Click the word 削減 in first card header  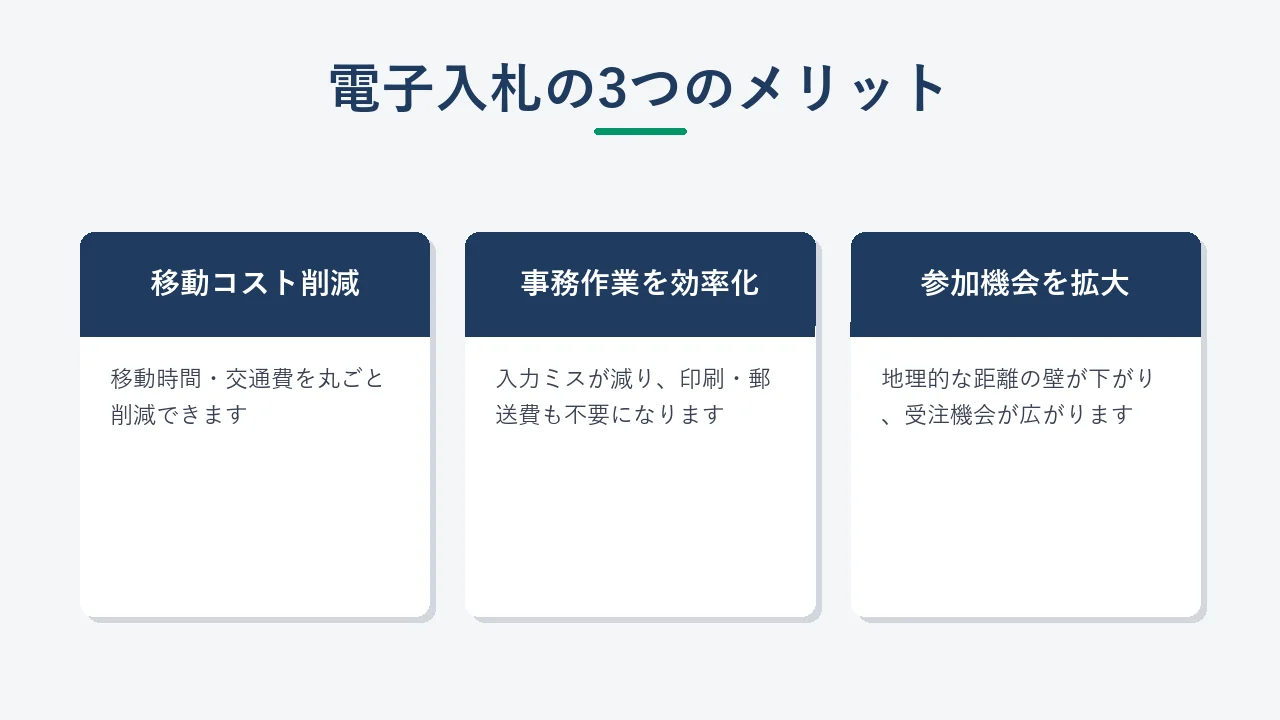[x=329, y=284]
